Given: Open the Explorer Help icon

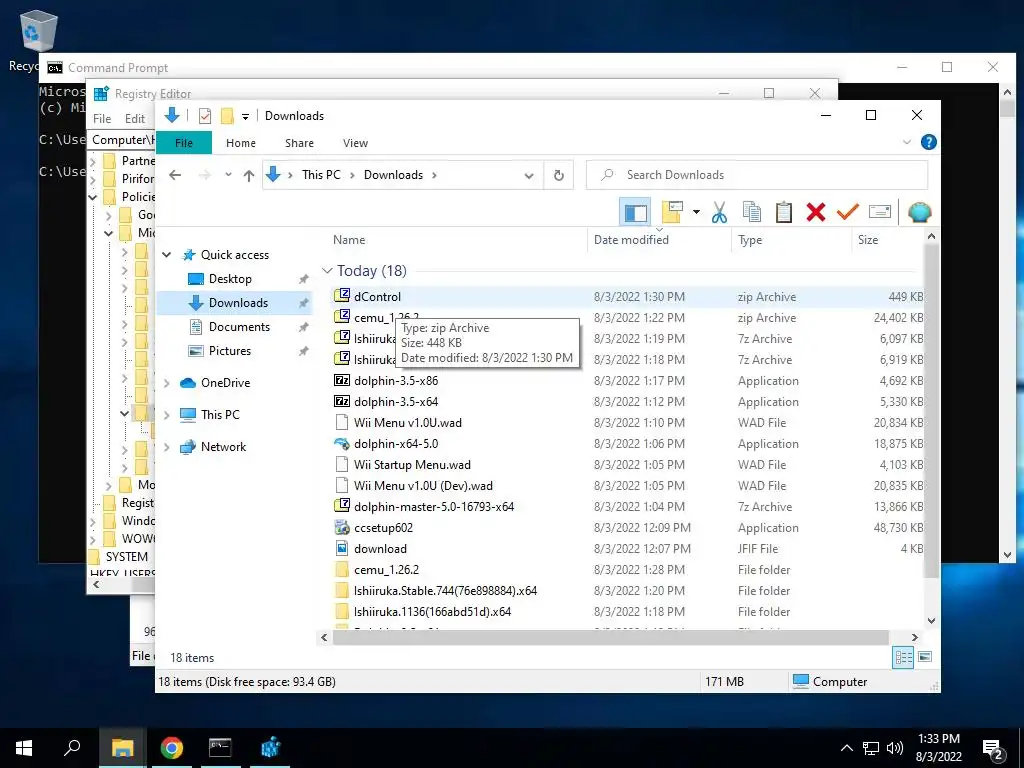Looking at the screenshot, I should coord(928,142).
